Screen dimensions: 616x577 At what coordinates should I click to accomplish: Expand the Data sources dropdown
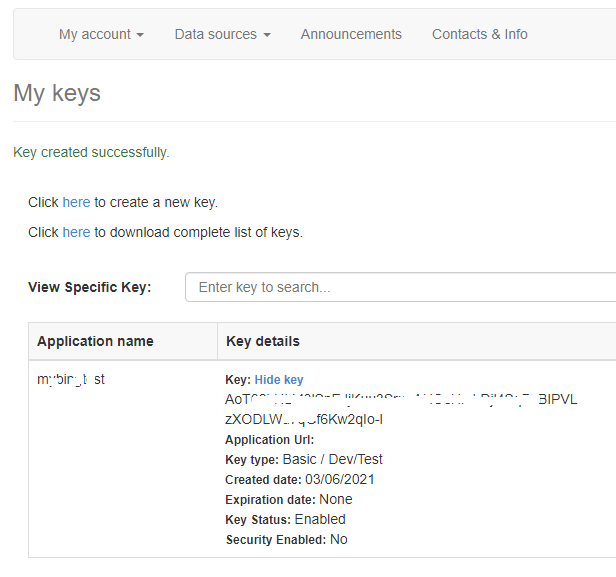223,34
